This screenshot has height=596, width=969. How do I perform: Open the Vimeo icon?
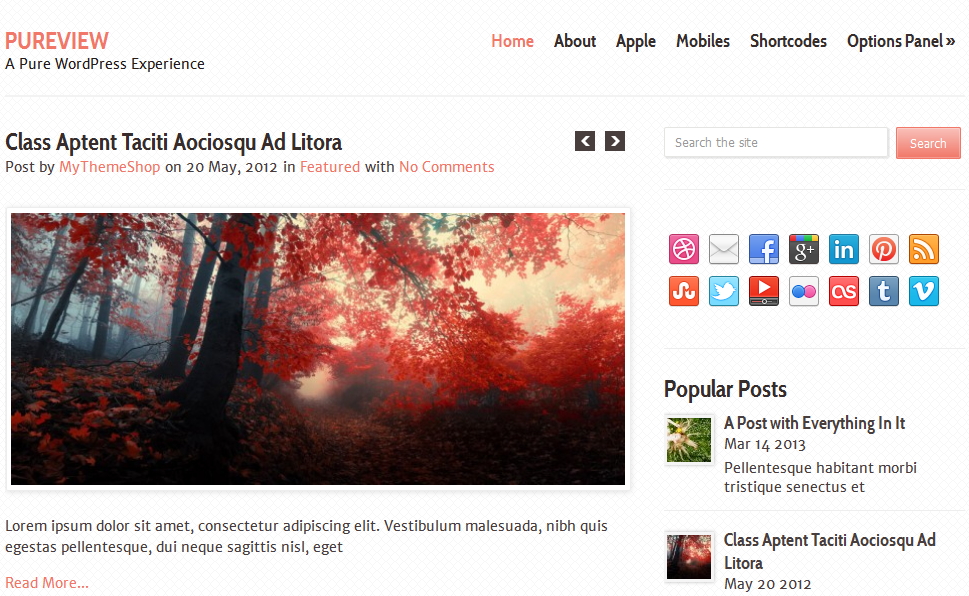click(924, 291)
